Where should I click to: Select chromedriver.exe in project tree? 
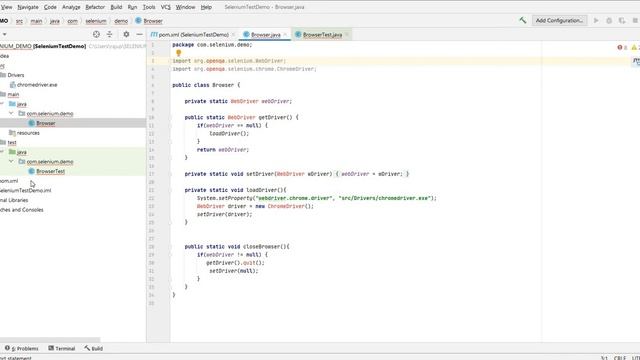pos(37,85)
